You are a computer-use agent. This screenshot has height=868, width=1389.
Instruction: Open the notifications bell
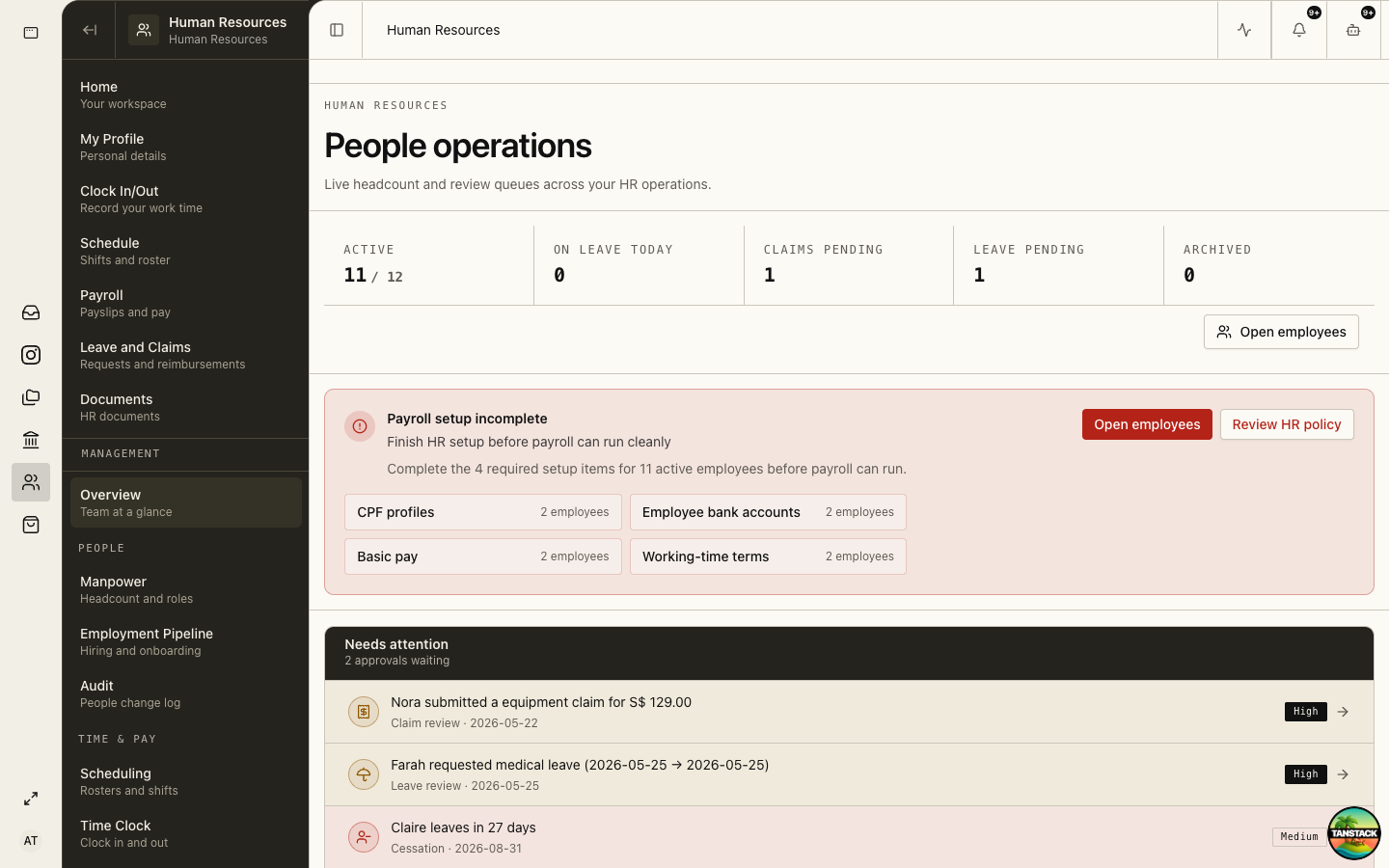1299,30
